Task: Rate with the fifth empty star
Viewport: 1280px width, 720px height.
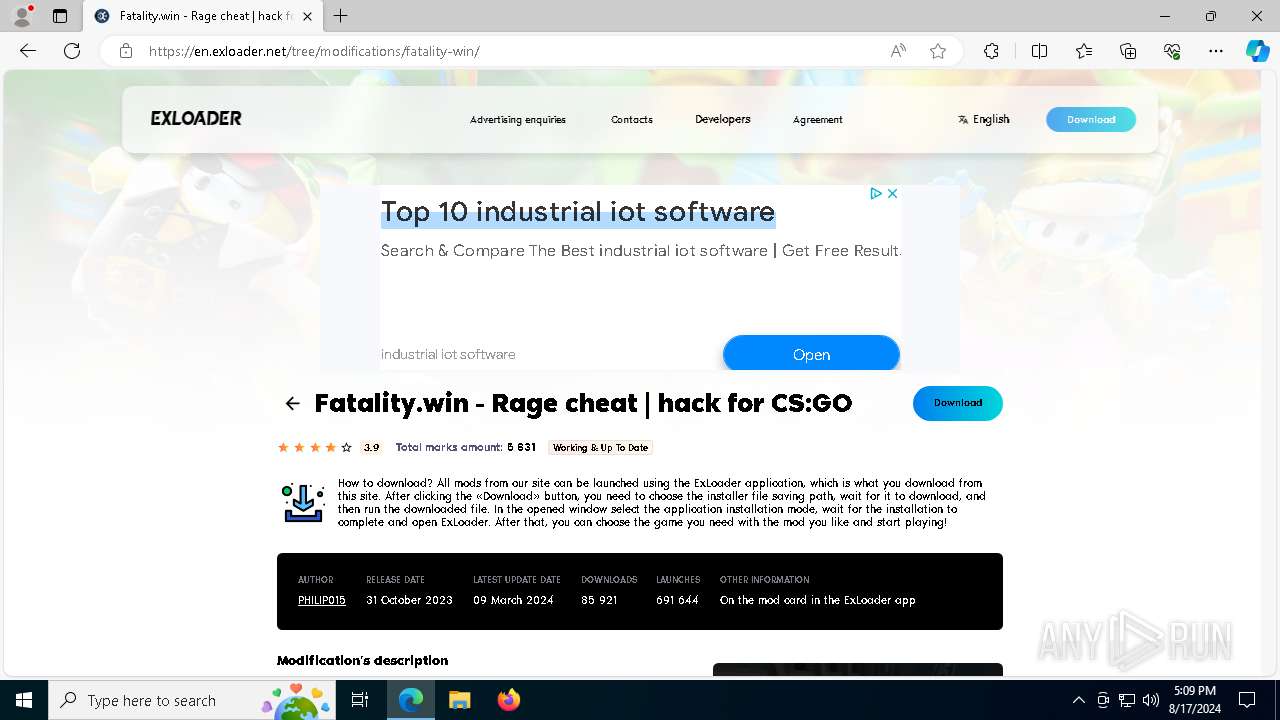Action: click(x=347, y=447)
